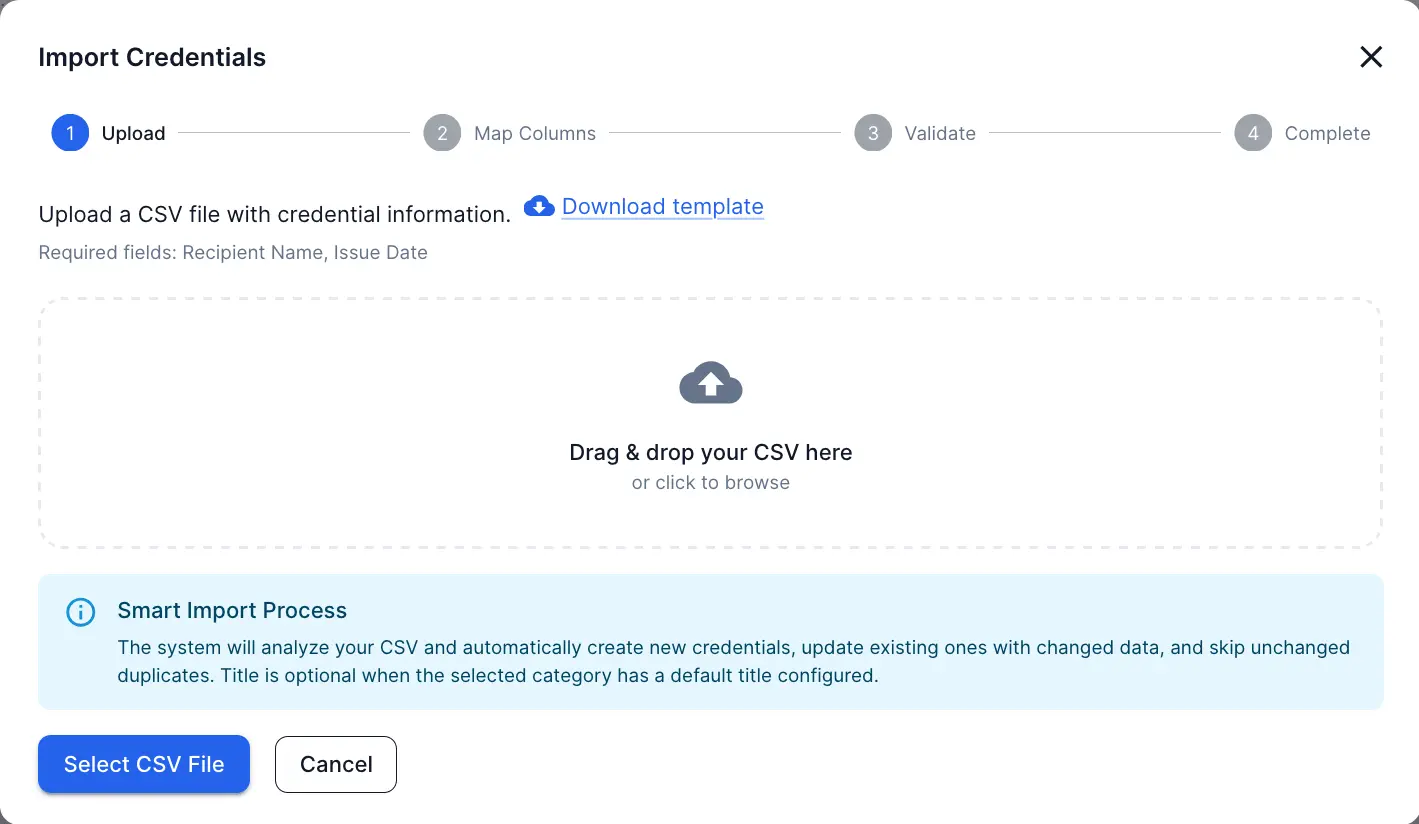Click step circle 4 for Complete
This screenshot has width=1419, height=824.
pyautogui.click(x=1252, y=133)
